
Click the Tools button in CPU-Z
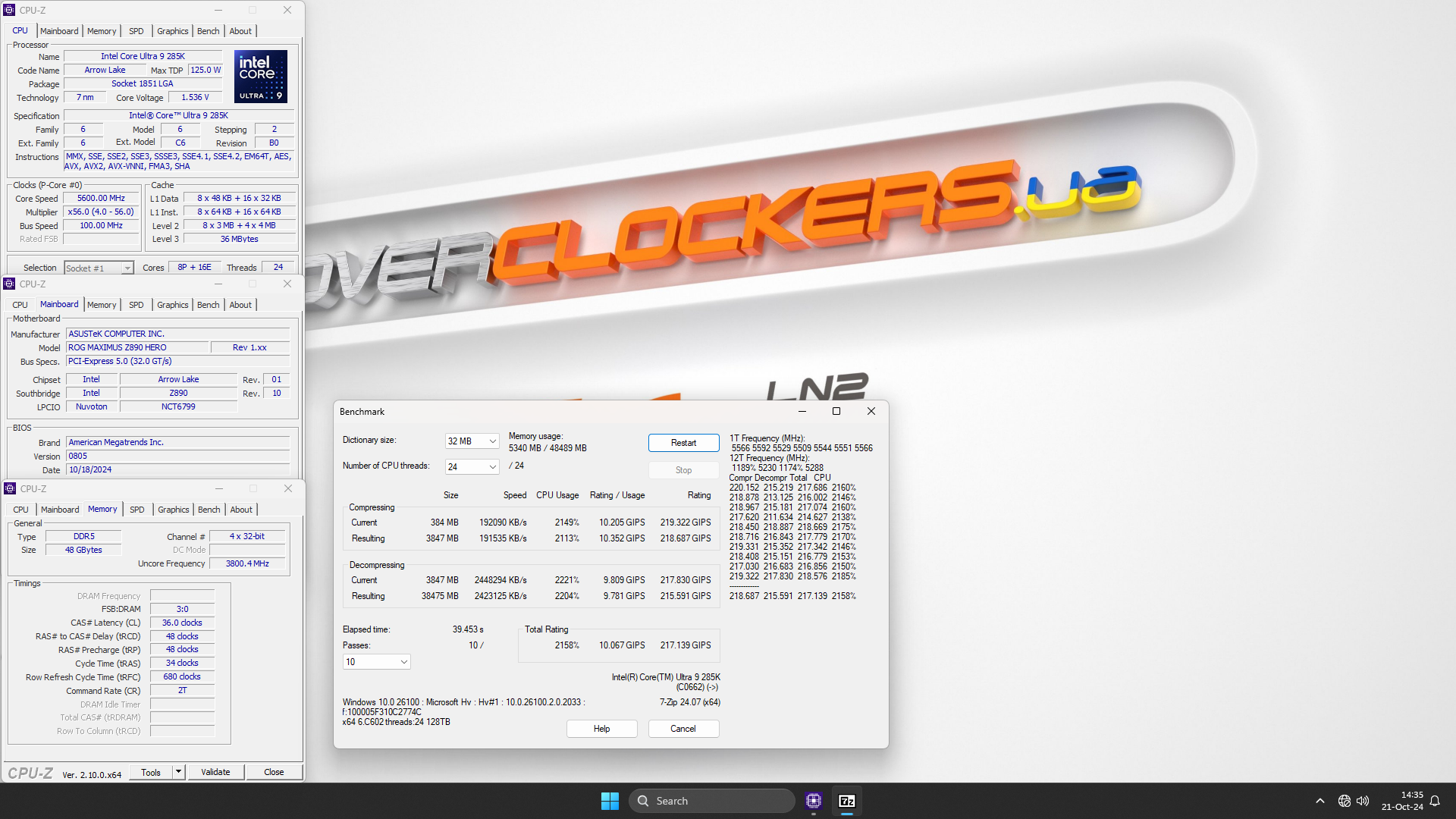pos(151,772)
